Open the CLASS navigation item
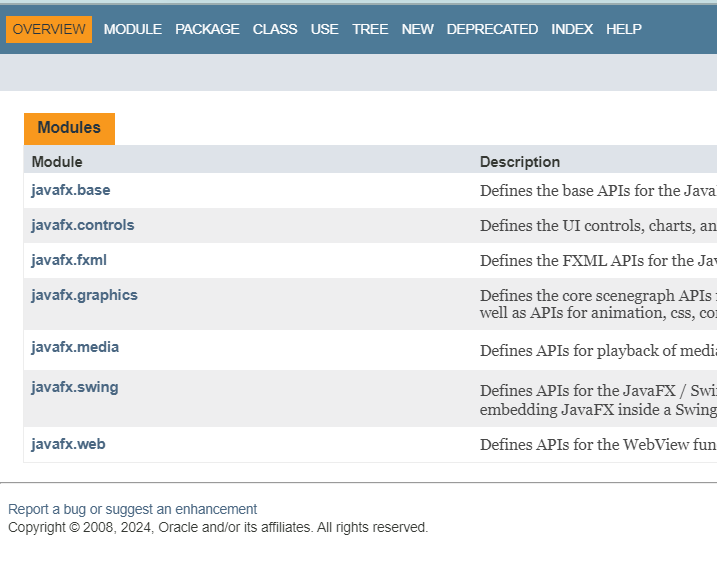The height and width of the screenshot is (565, 717). click(x=275, y=29)
